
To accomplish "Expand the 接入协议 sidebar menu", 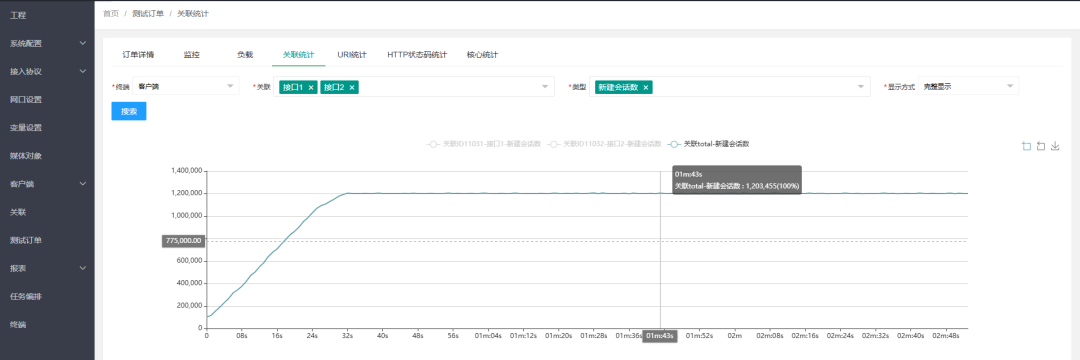I will pos(47,72).
